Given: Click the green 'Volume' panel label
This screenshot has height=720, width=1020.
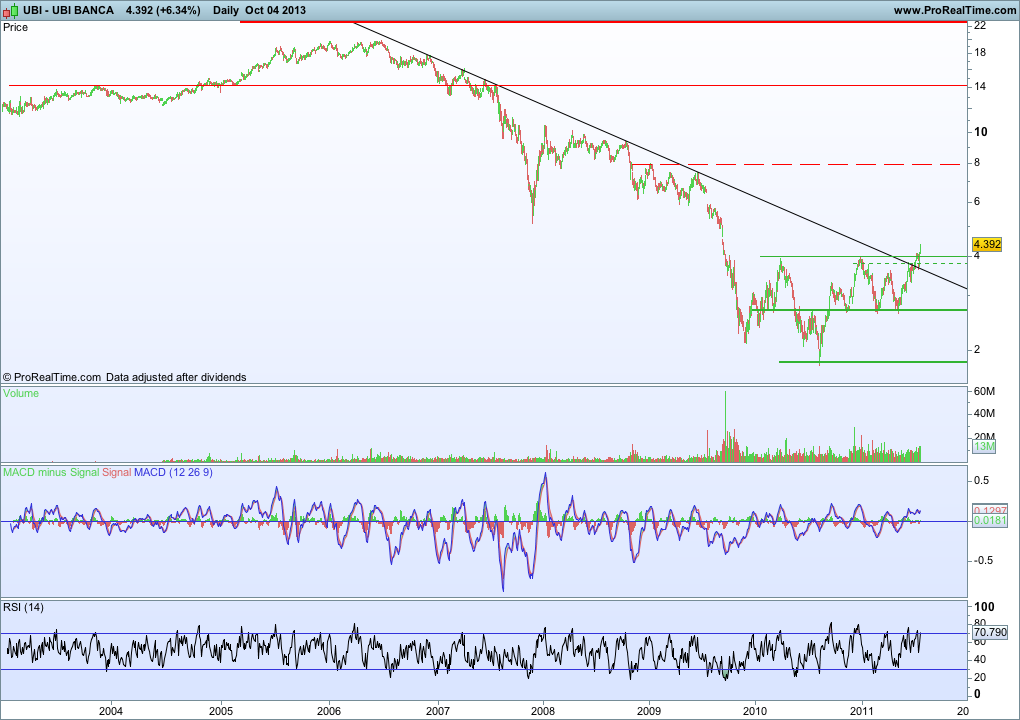Looking at the screenshot, I should (21, 393).
